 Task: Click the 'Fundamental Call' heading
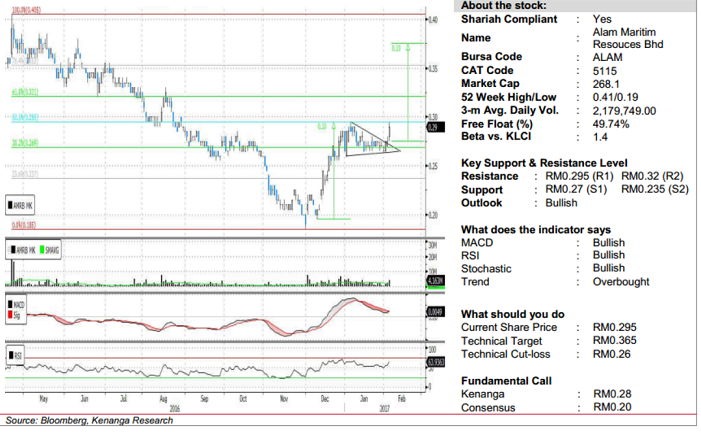[506, 381]
